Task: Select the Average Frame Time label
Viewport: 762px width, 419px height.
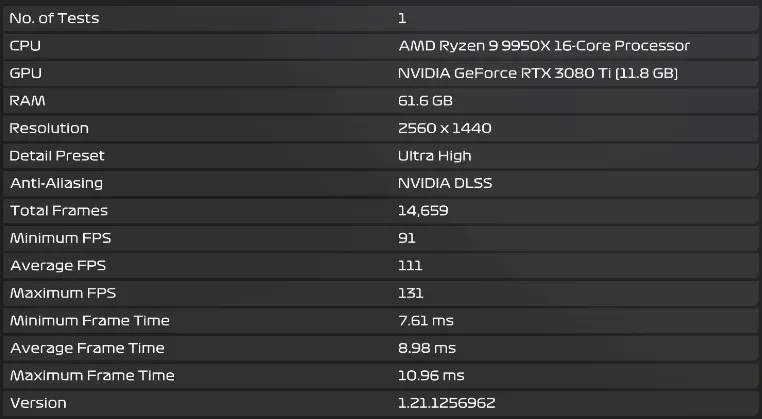Action: click(x=87, y=348)
